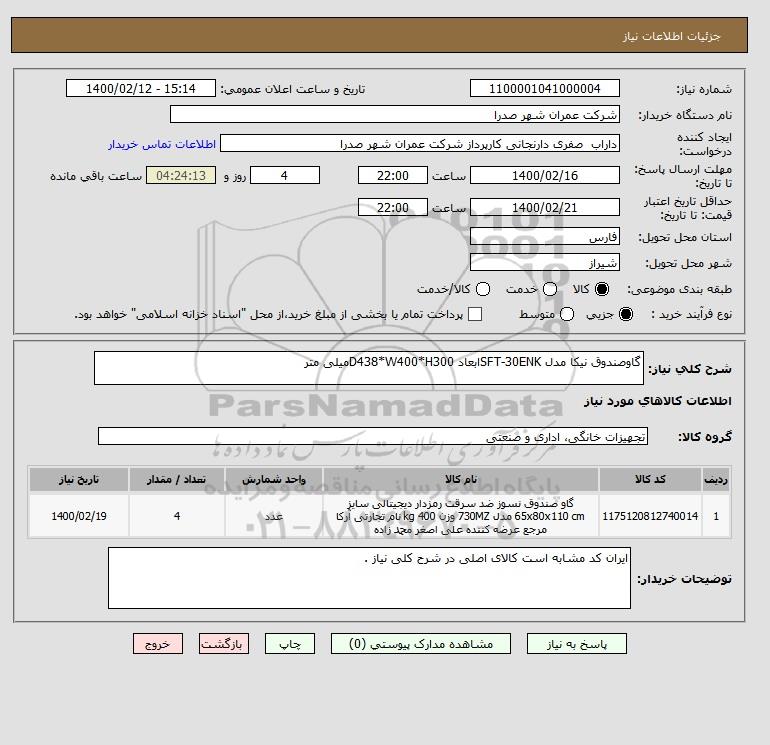The width and height of the screenshot is (770, 745).
Task: Click the product name cell گاو صندوق نسوز
Action: (x=461, y=516)
